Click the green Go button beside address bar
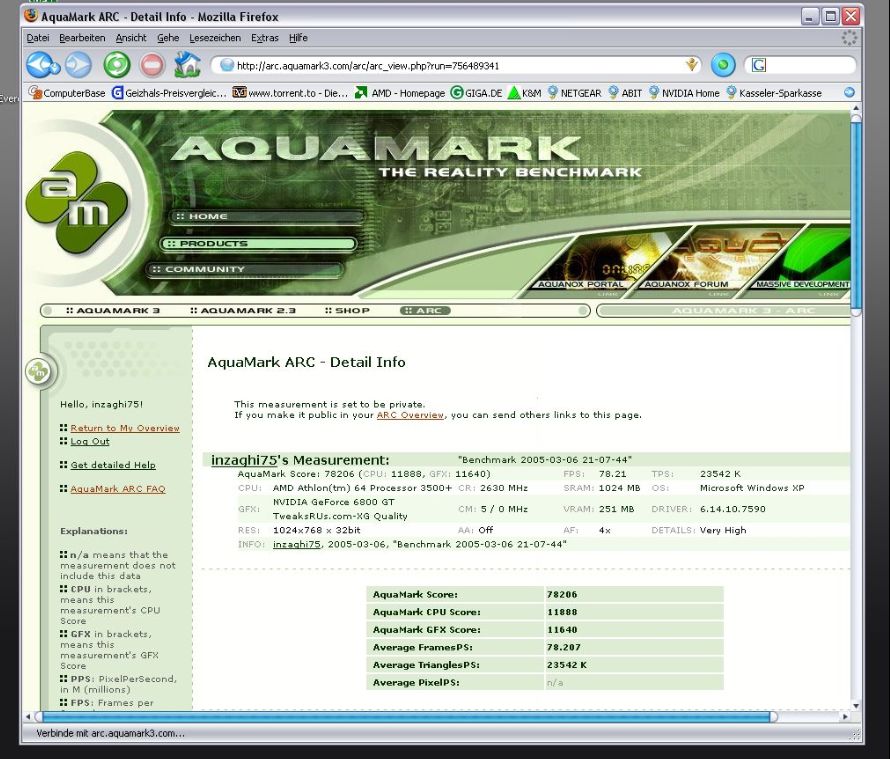Screen dimensions: 890x759 point(723,65)
